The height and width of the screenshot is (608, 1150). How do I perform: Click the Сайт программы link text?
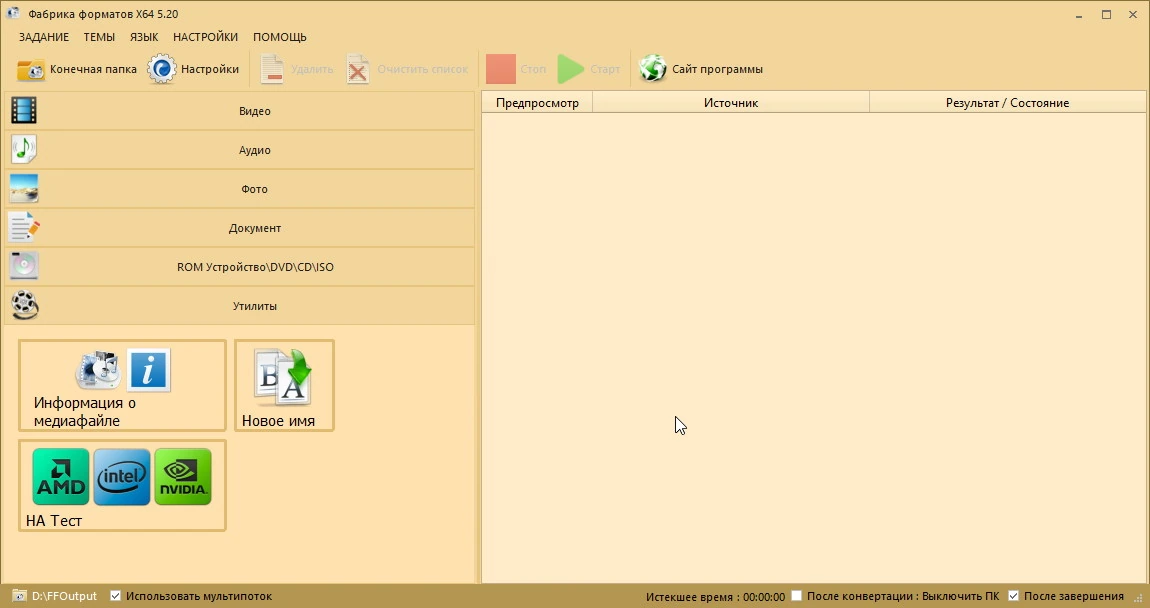click(x=717, y=69)
